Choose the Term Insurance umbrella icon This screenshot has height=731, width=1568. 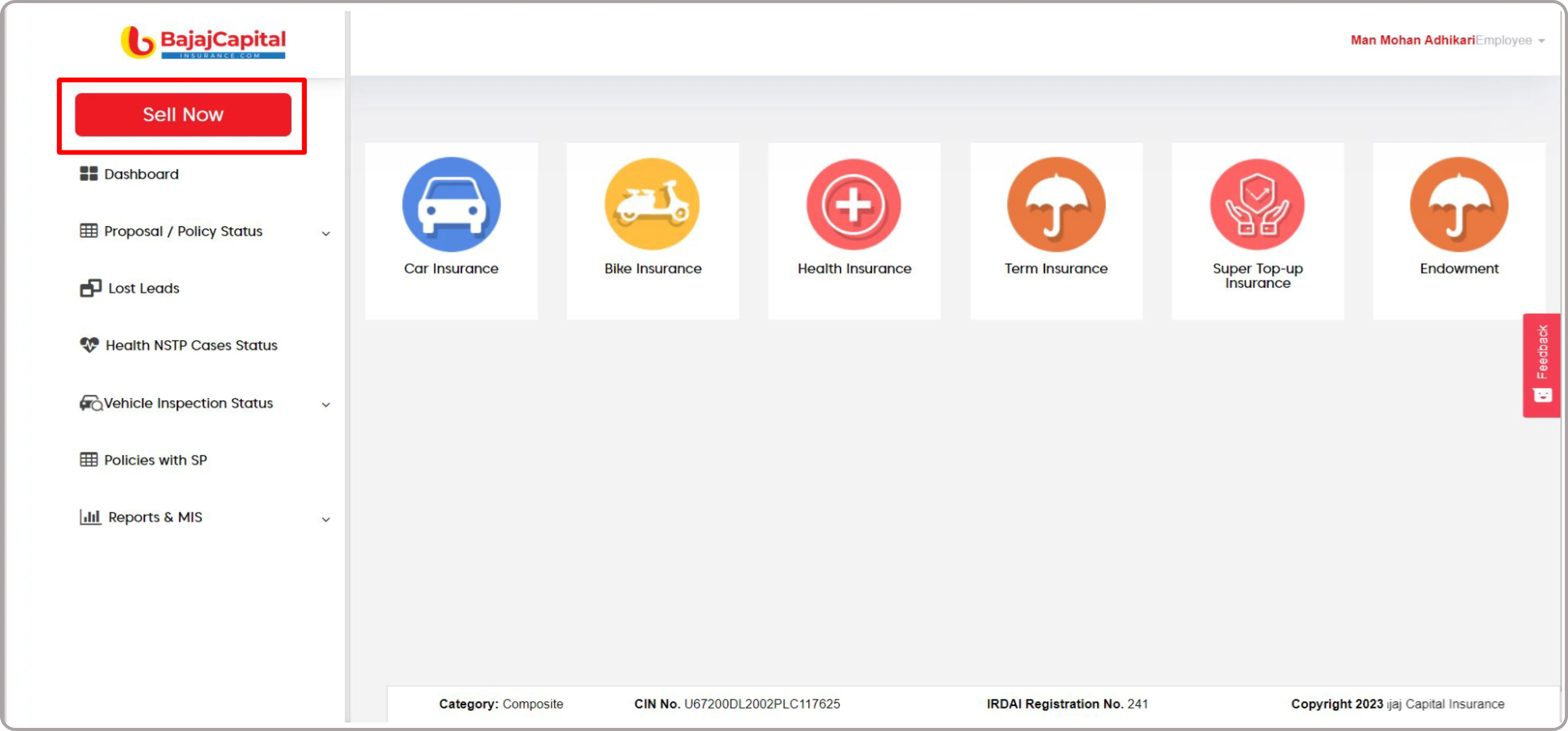1056,204
